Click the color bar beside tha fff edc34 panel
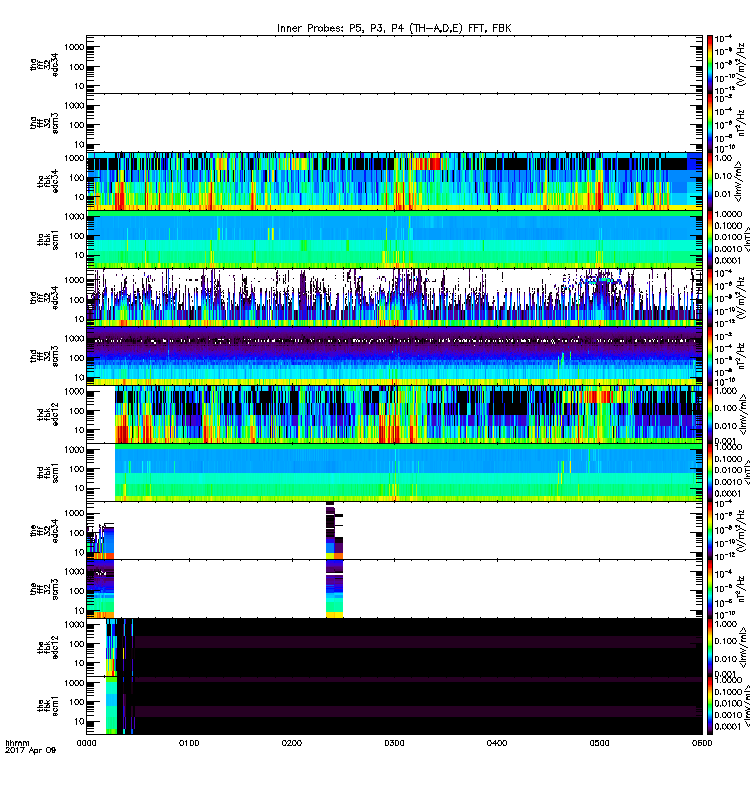The image size is (750, 800). pos(710,64)
